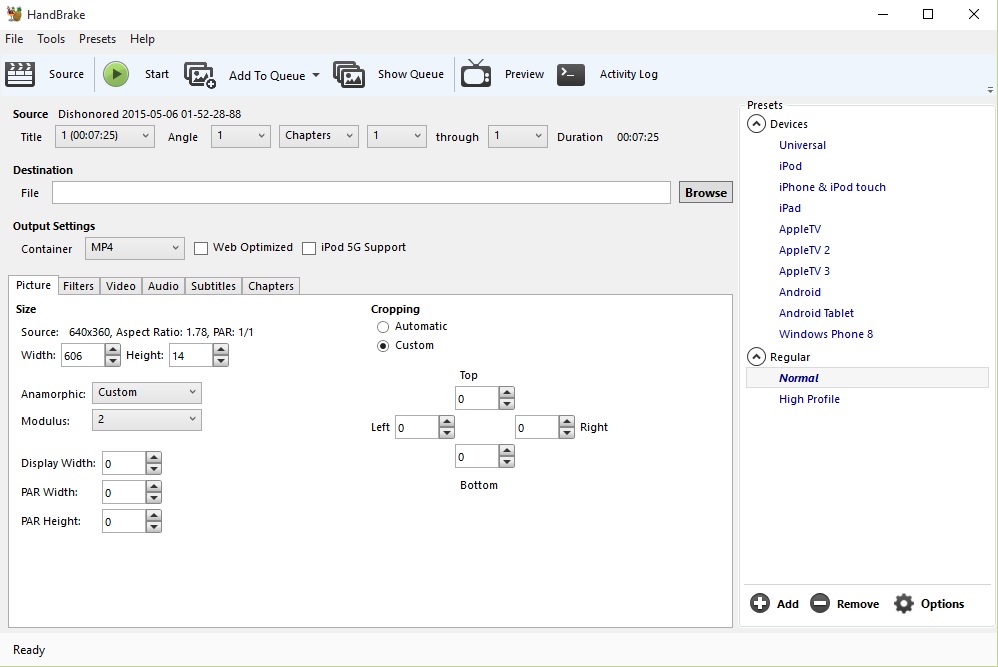Open the File menu
998x667 pixels.
(14, 39)
